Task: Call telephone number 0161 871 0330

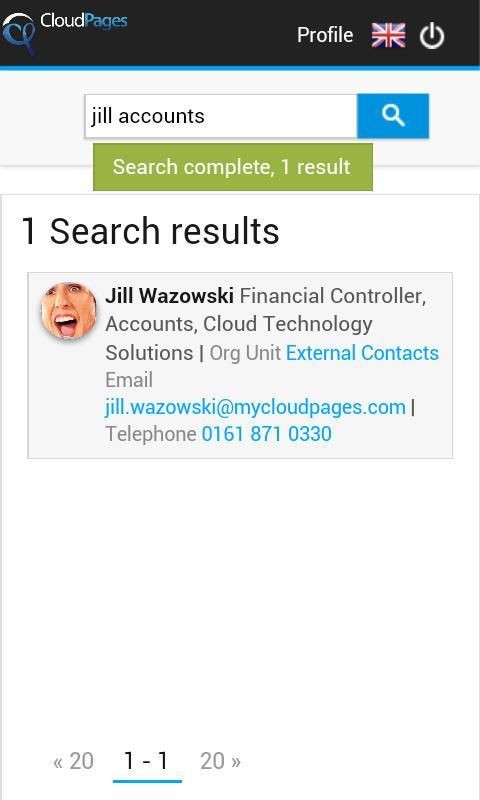Action: coord(267,434)
